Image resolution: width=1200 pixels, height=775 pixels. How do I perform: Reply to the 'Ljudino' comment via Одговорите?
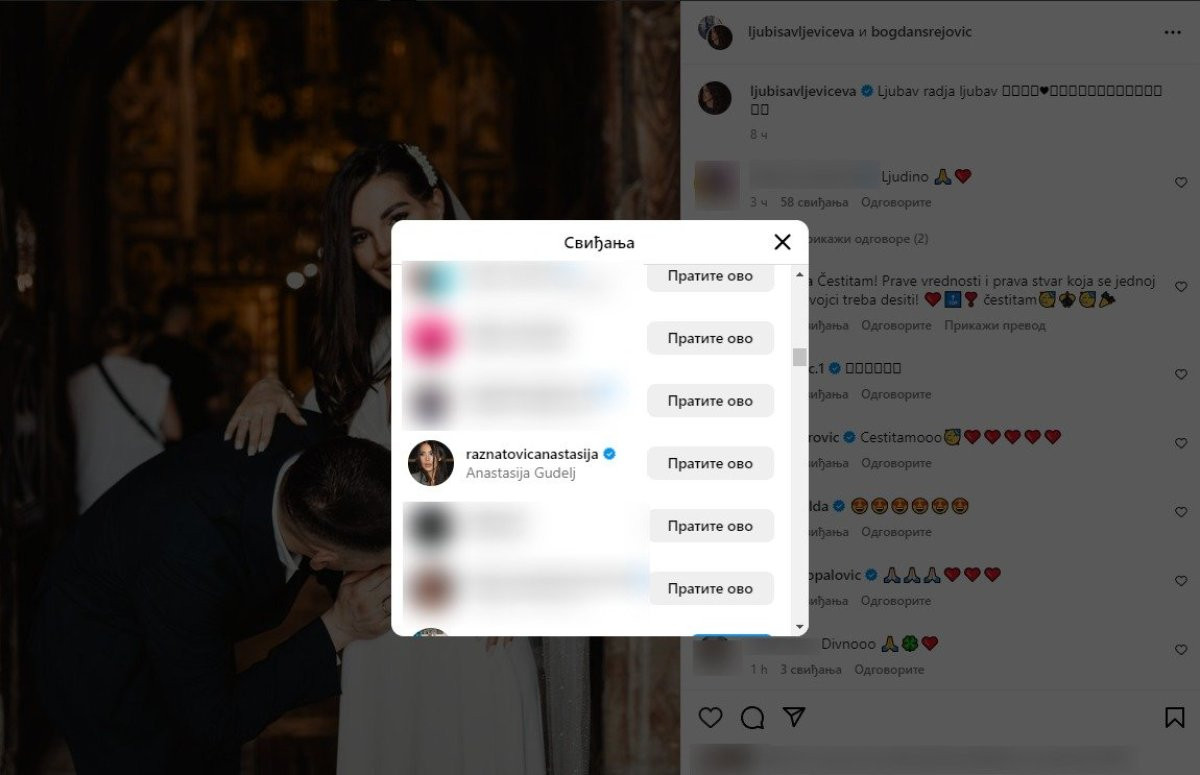pyautogui.click(x=896, y=202)
